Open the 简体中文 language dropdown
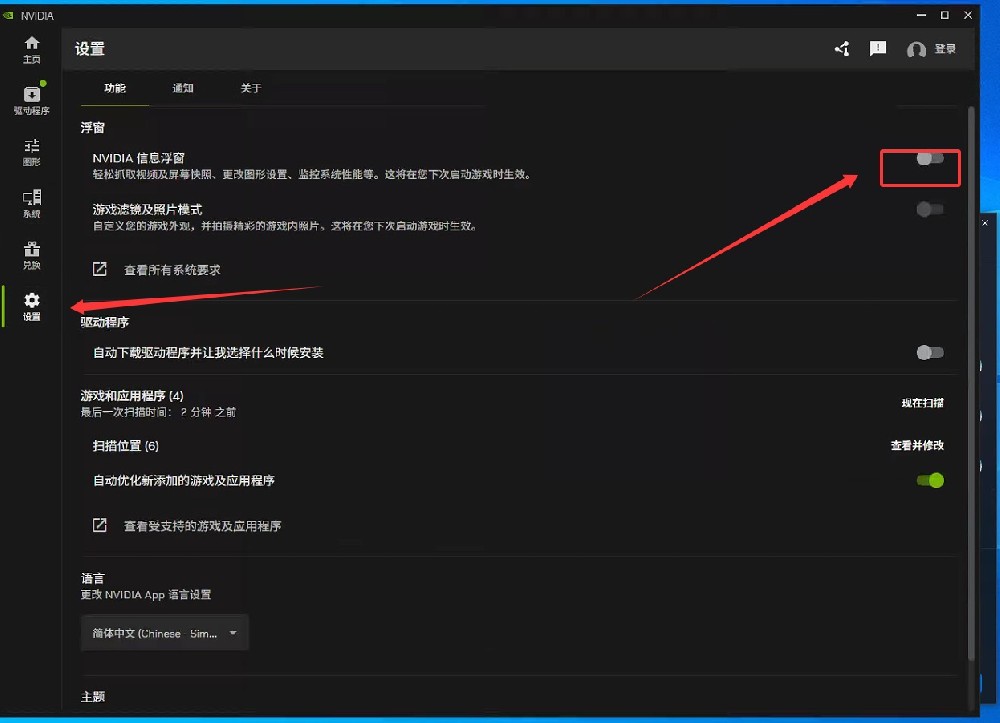The height and width of the screenshot is (723, 1000). [165, 633]
